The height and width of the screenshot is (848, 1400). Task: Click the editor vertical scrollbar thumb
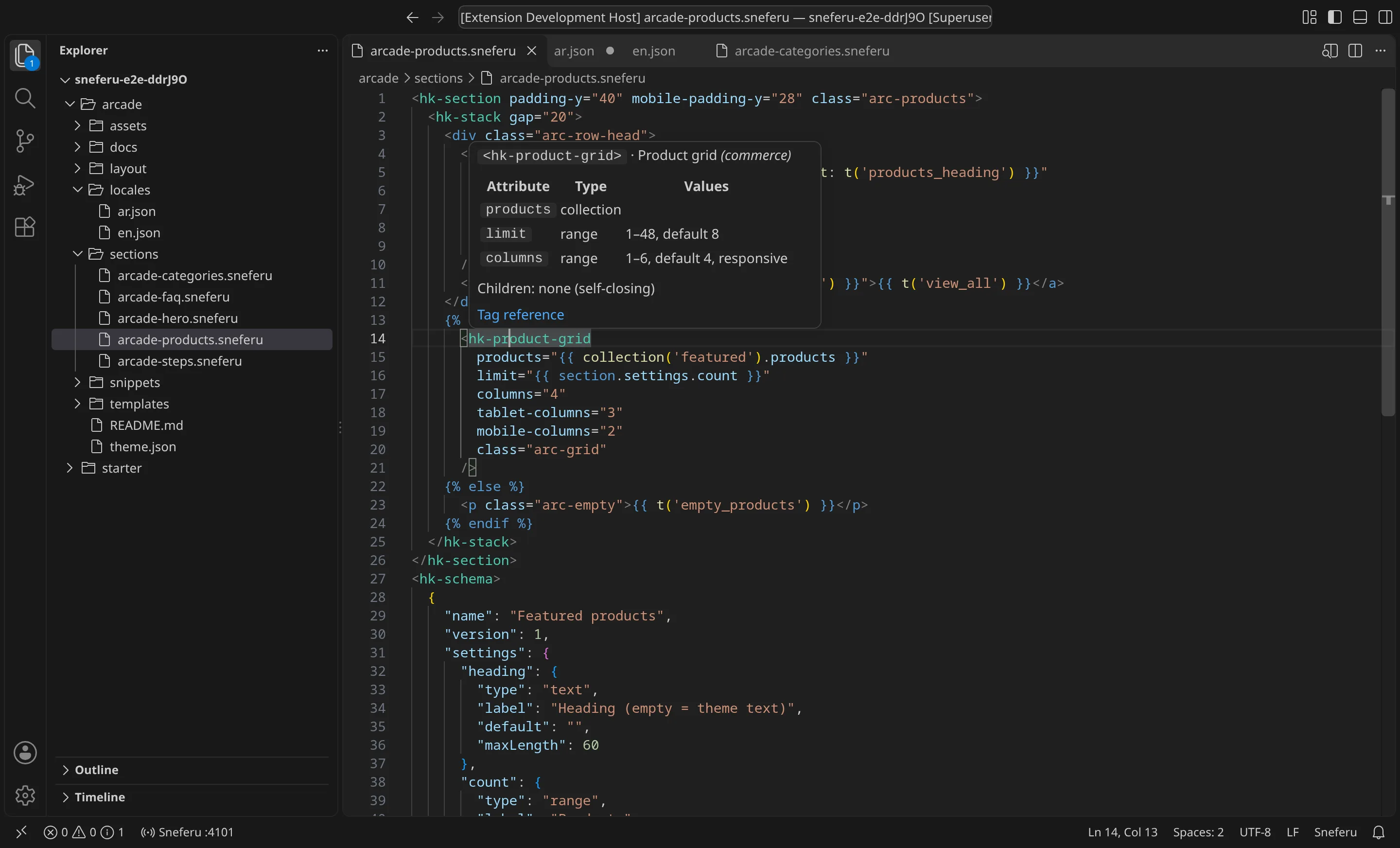click(1388, 252)
